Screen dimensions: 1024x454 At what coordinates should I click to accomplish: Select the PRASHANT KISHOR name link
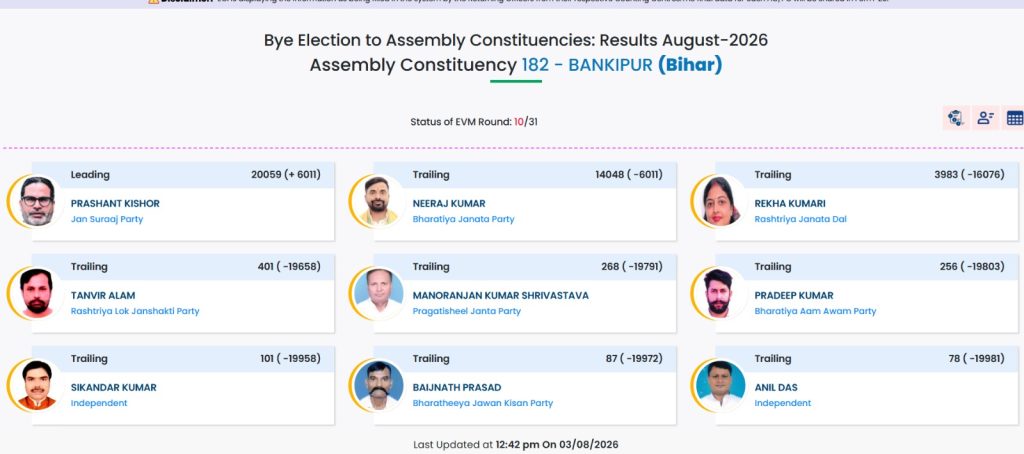tap(115, 203)
